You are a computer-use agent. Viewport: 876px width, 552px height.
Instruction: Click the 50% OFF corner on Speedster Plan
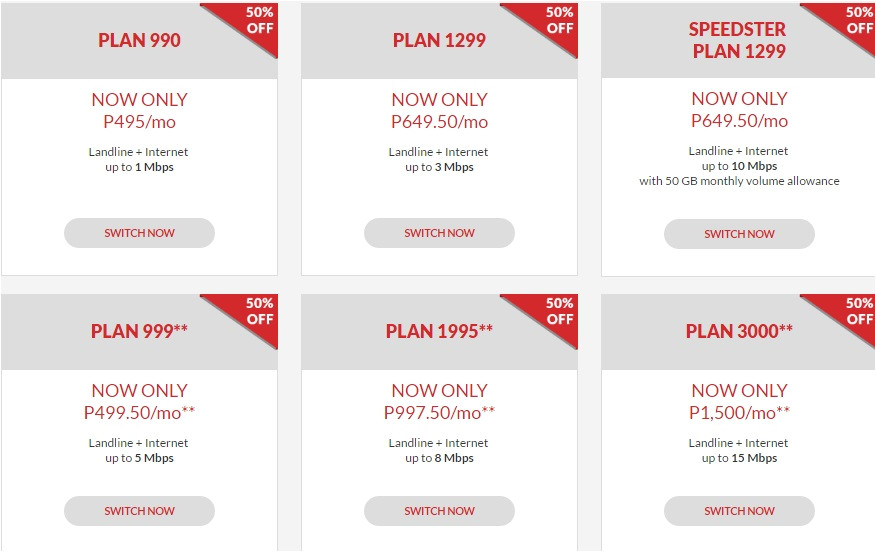tap(857, 21)
